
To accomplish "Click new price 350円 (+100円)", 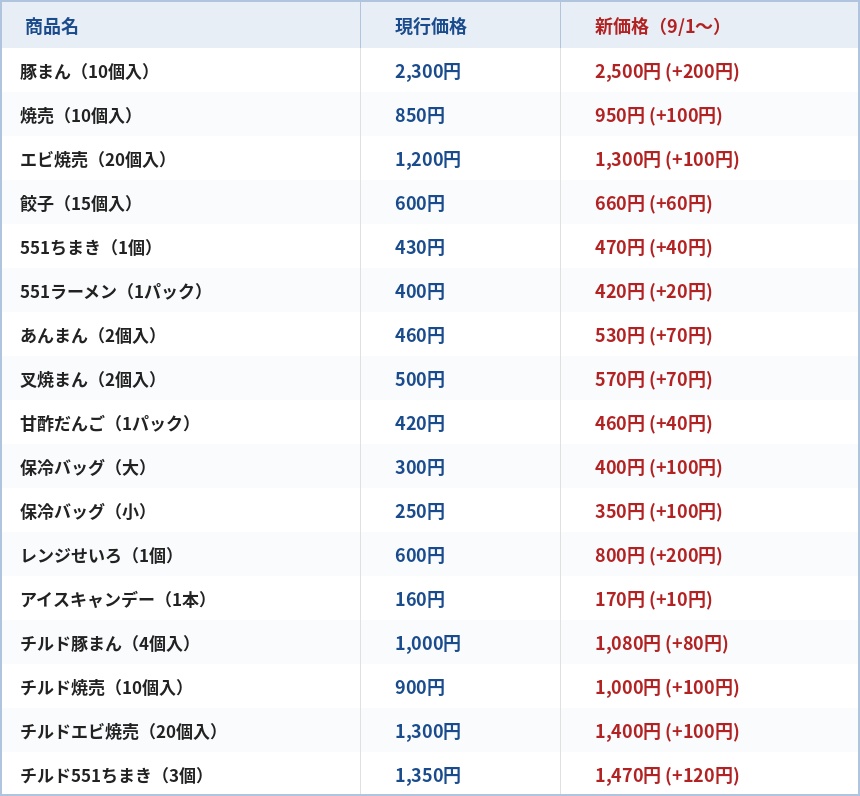I will click(658, 511).
